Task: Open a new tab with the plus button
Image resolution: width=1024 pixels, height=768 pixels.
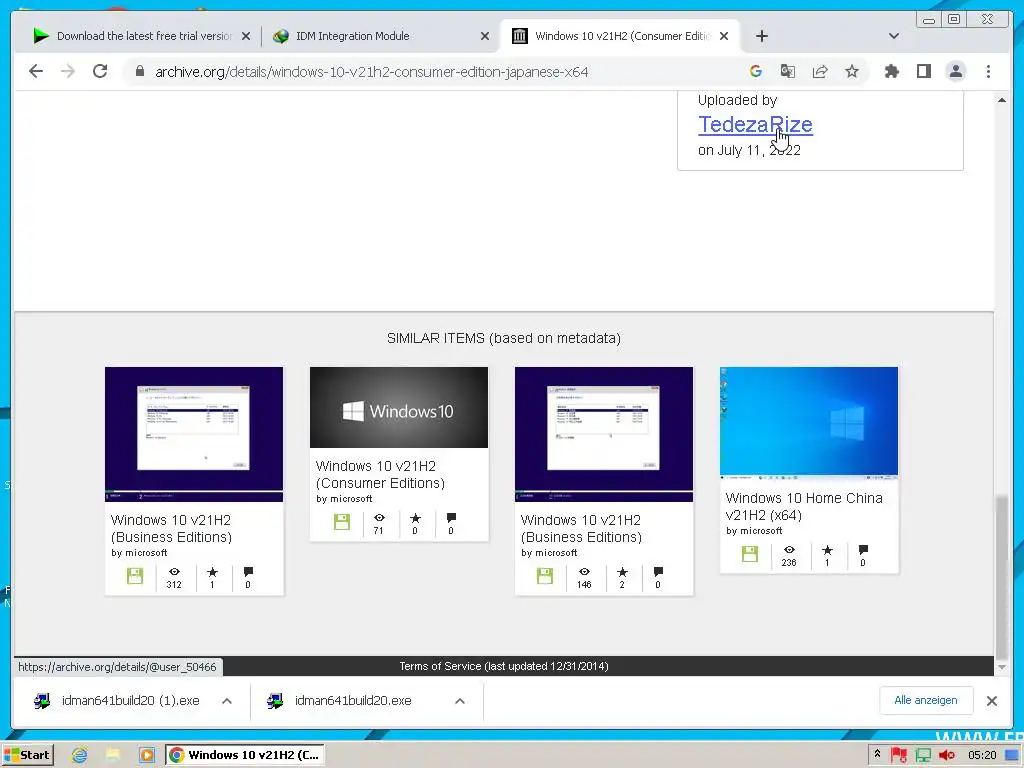Action: click(x=761, y=36)
